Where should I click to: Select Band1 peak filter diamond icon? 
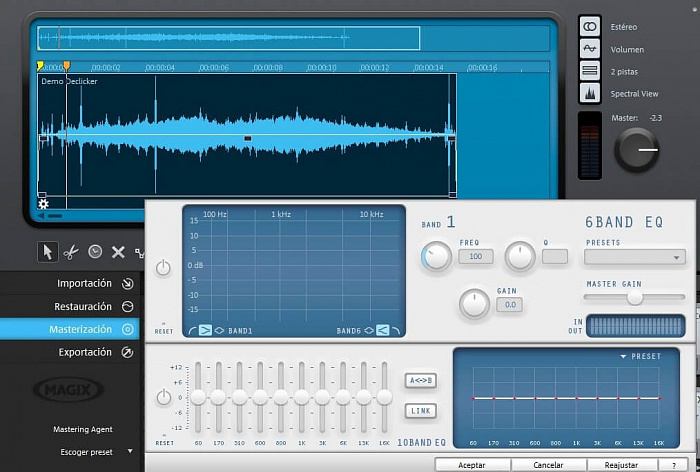click(219, 331)
